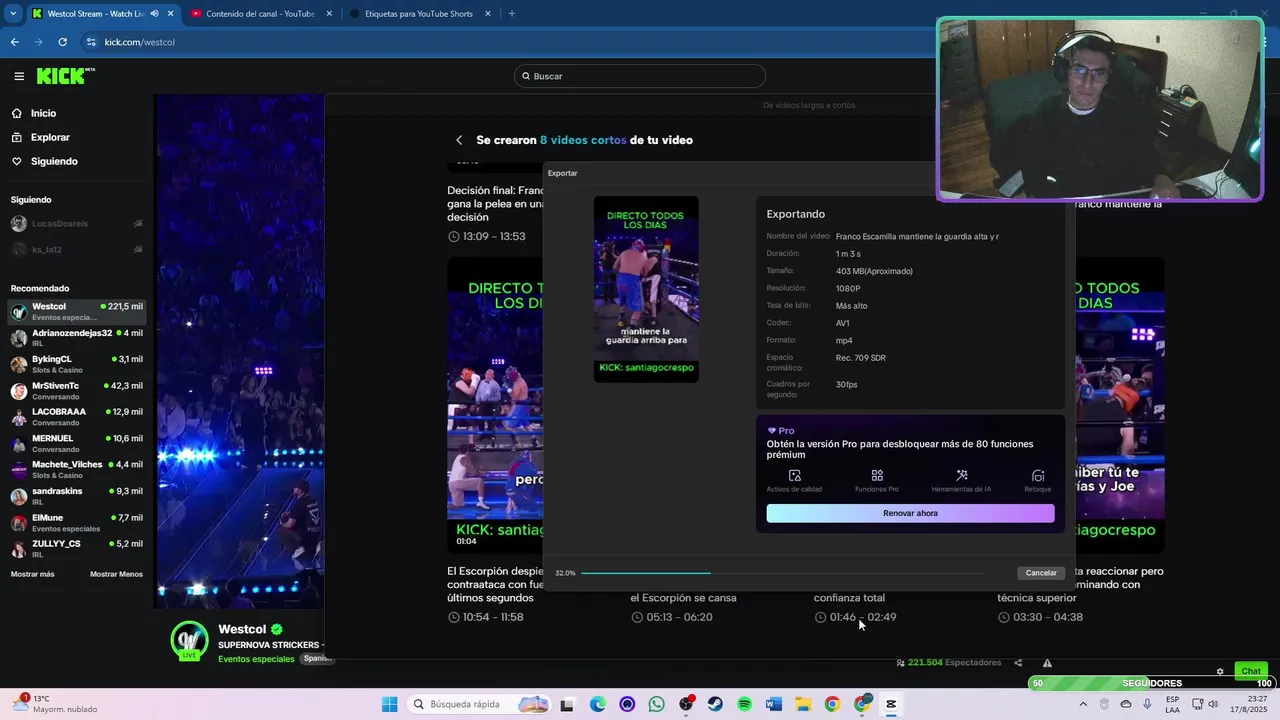
Task: Focus the Buscar search field on Kick
Action: [639, 76]
